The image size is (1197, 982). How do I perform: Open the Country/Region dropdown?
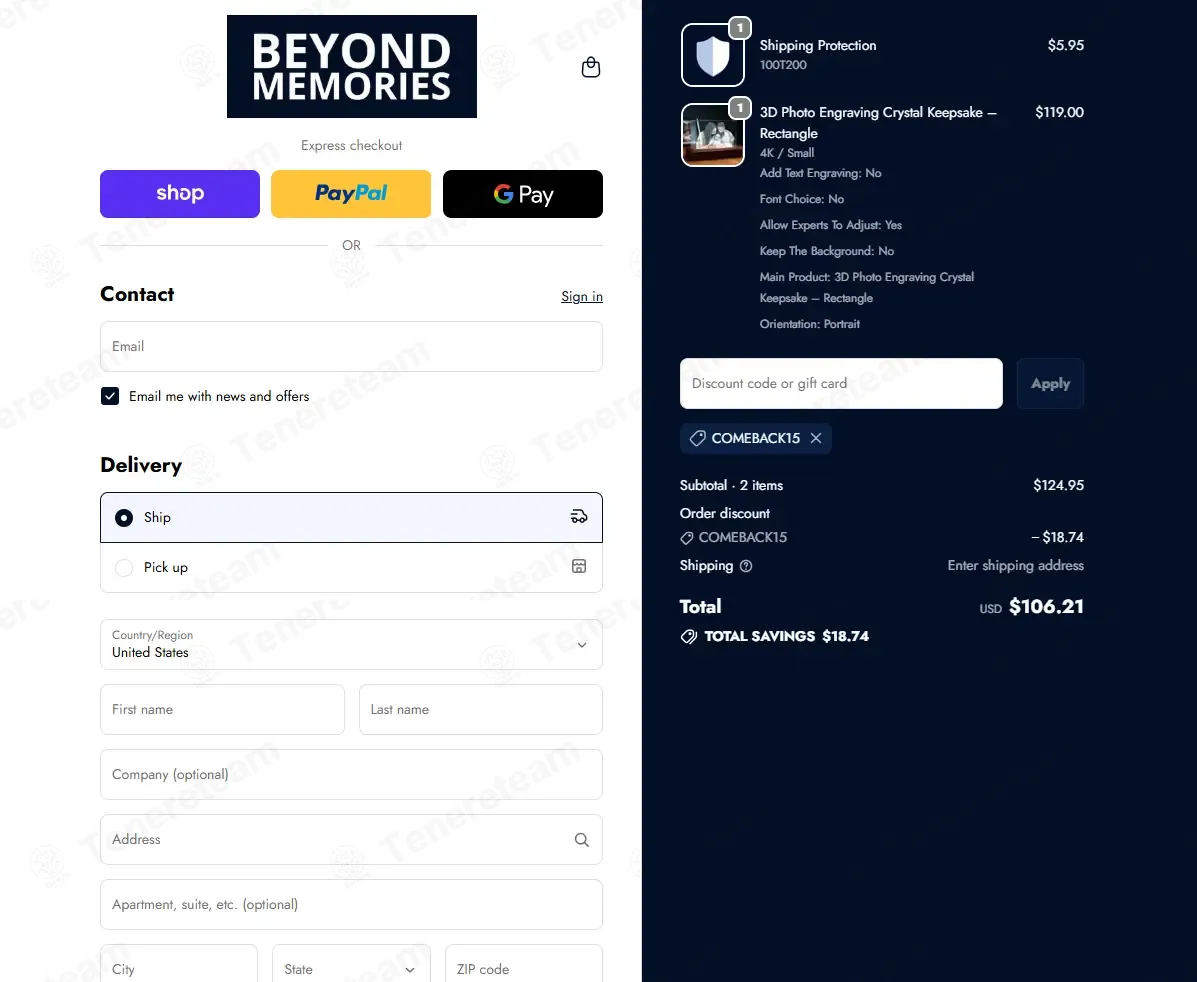tap(351, 644)
